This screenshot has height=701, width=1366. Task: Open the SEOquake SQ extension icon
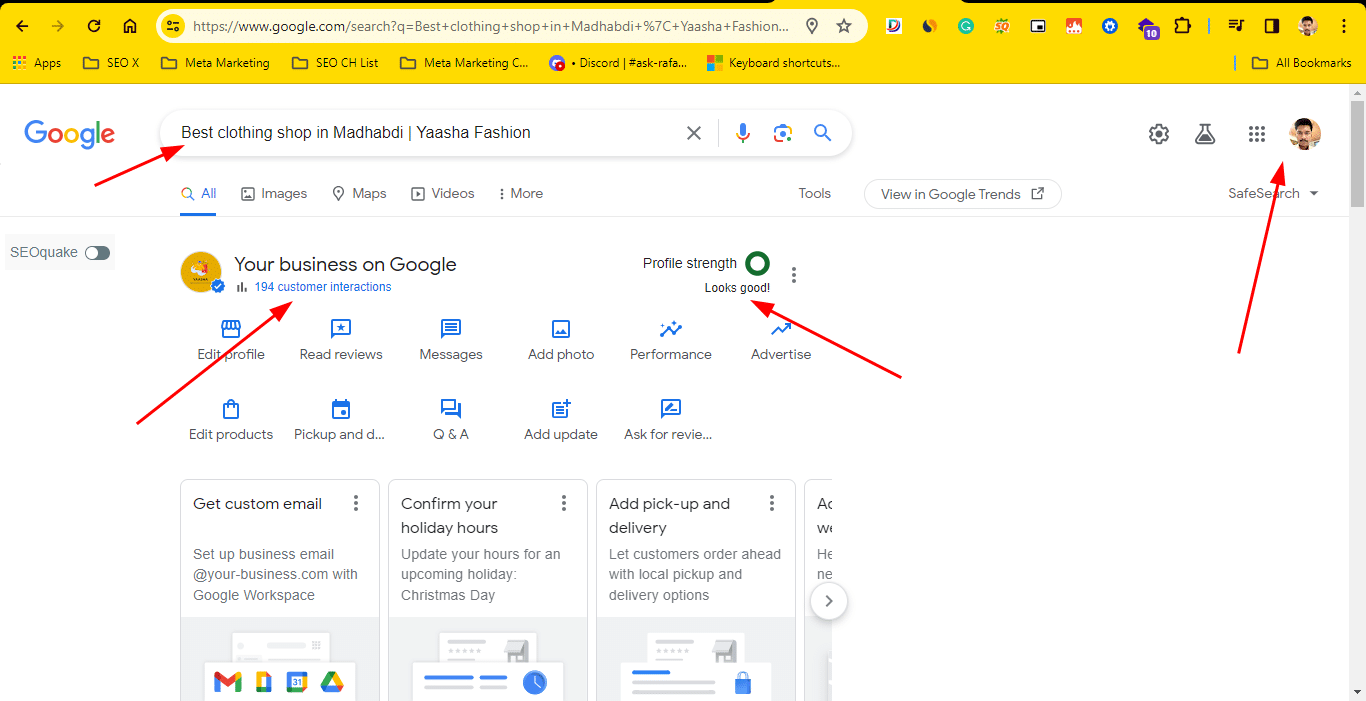(1002, 26)
